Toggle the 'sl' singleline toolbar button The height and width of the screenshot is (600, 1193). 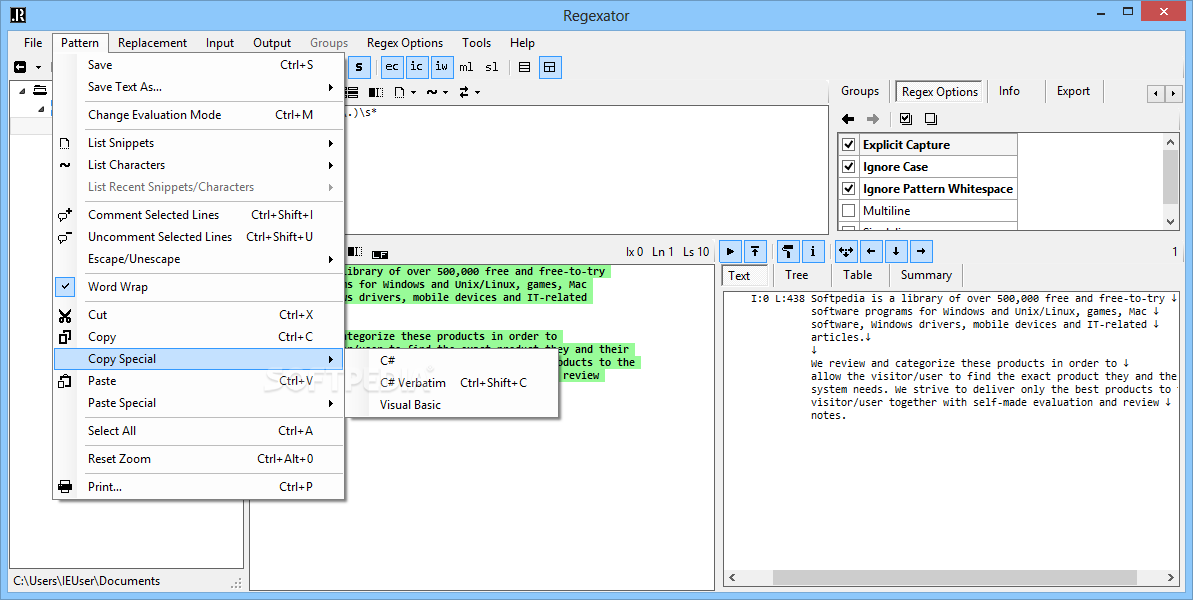point(492,67)
